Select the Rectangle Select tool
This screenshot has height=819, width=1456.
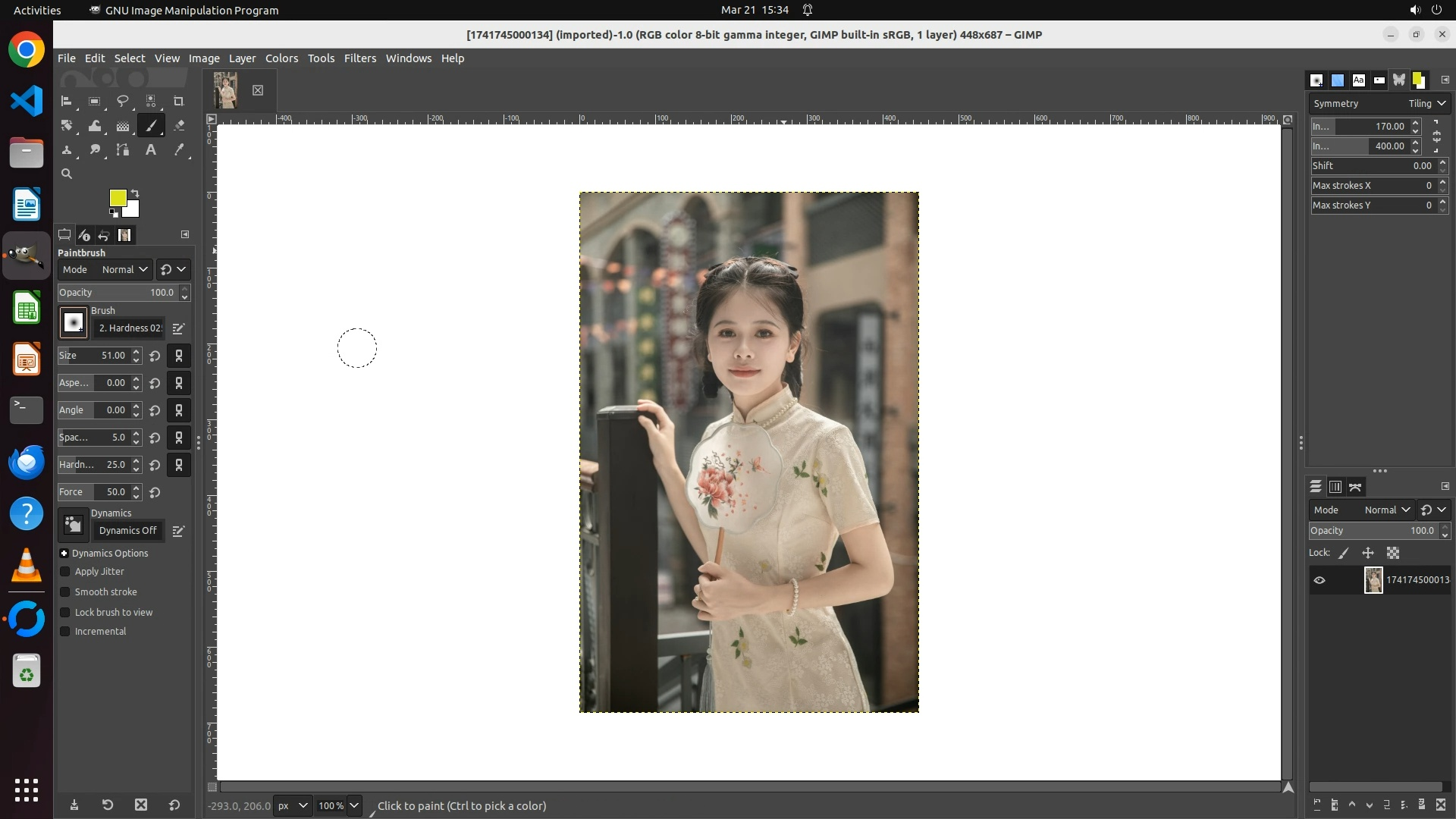point(94,101)
